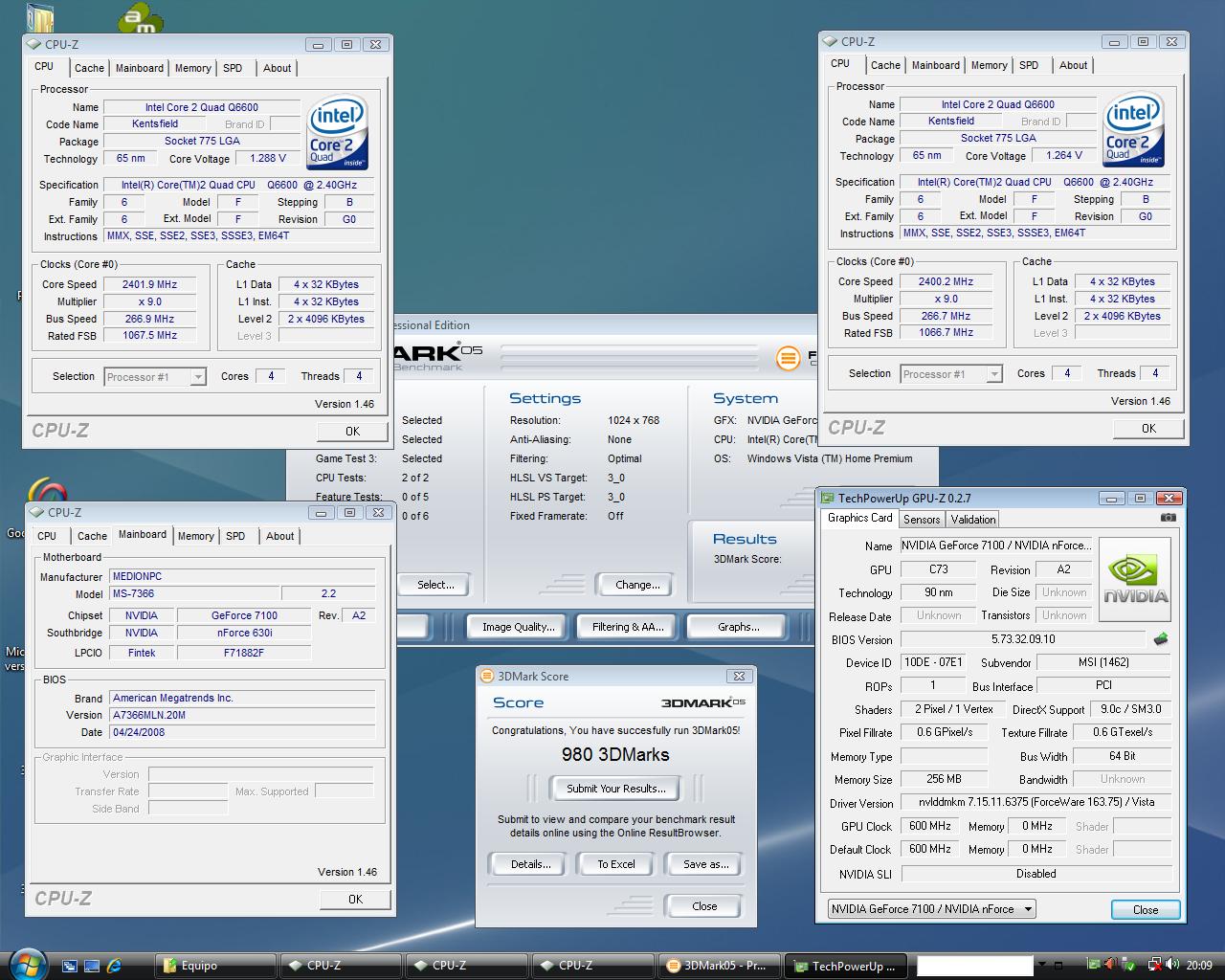1225x980 pixels.
Task: Click GPU-Z Name field NVIDIA GeForce 7100
Action: [x=994, y=546]
